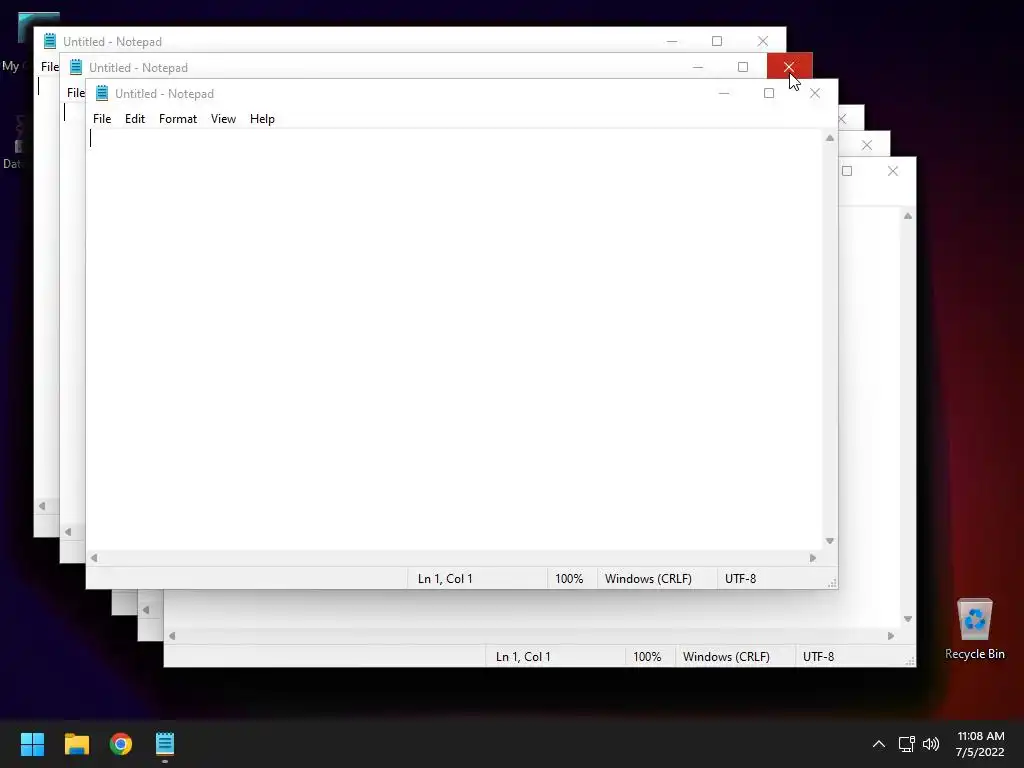Close the front Notepad window
This screenshot has height=768, width=1024.
click(x=814, y=93)
